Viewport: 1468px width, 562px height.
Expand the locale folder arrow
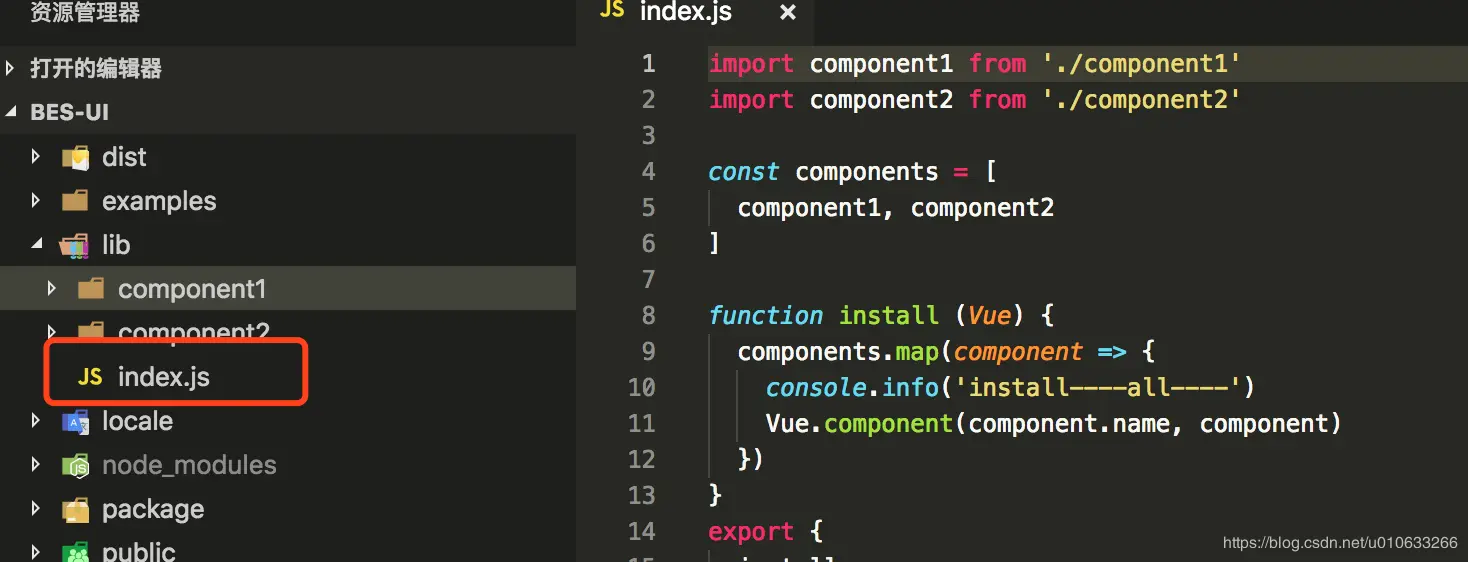click(36, 421)
